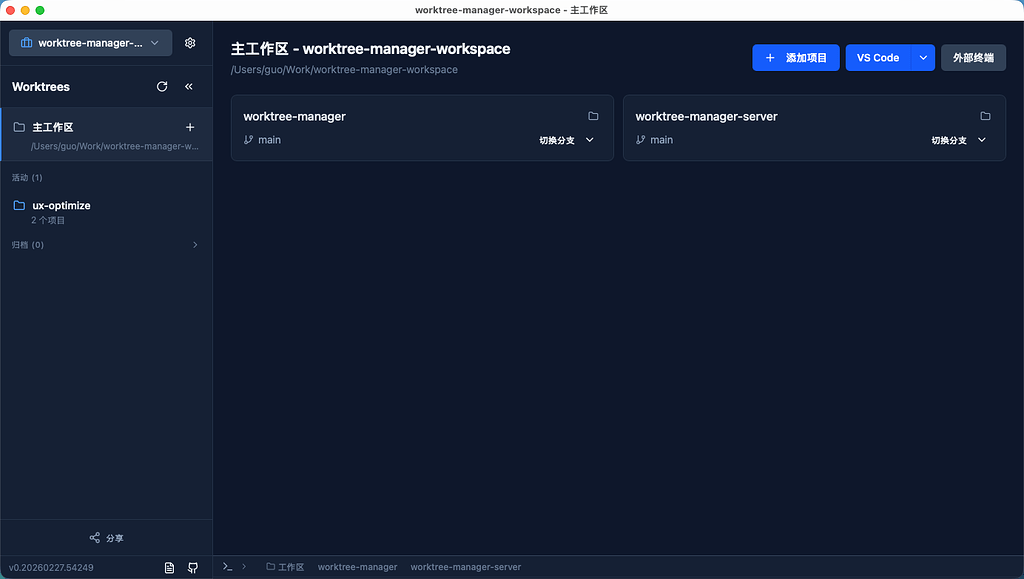
Task: Click the "2 个项目" text
Action: click(48, 221)
